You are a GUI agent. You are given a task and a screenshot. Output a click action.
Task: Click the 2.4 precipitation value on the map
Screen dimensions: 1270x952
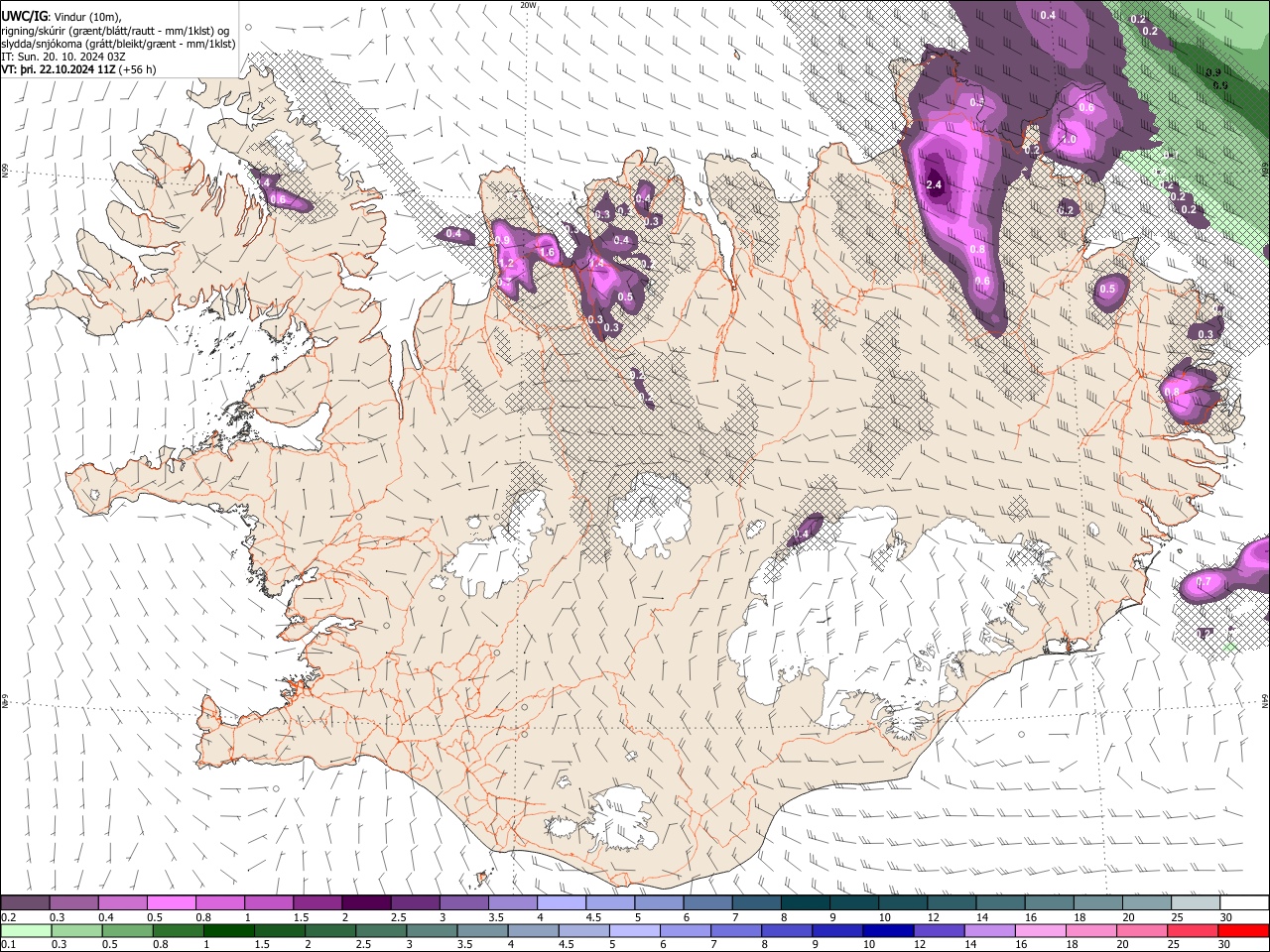[x=934, y=184]
